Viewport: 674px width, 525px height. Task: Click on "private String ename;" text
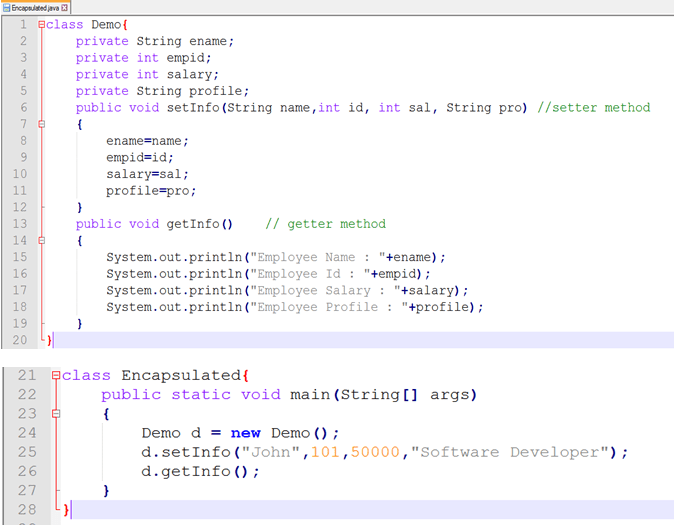coord(155,41)
